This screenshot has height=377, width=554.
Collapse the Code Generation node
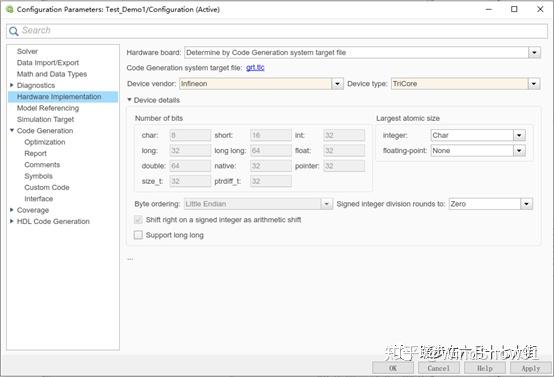(12, 130)
